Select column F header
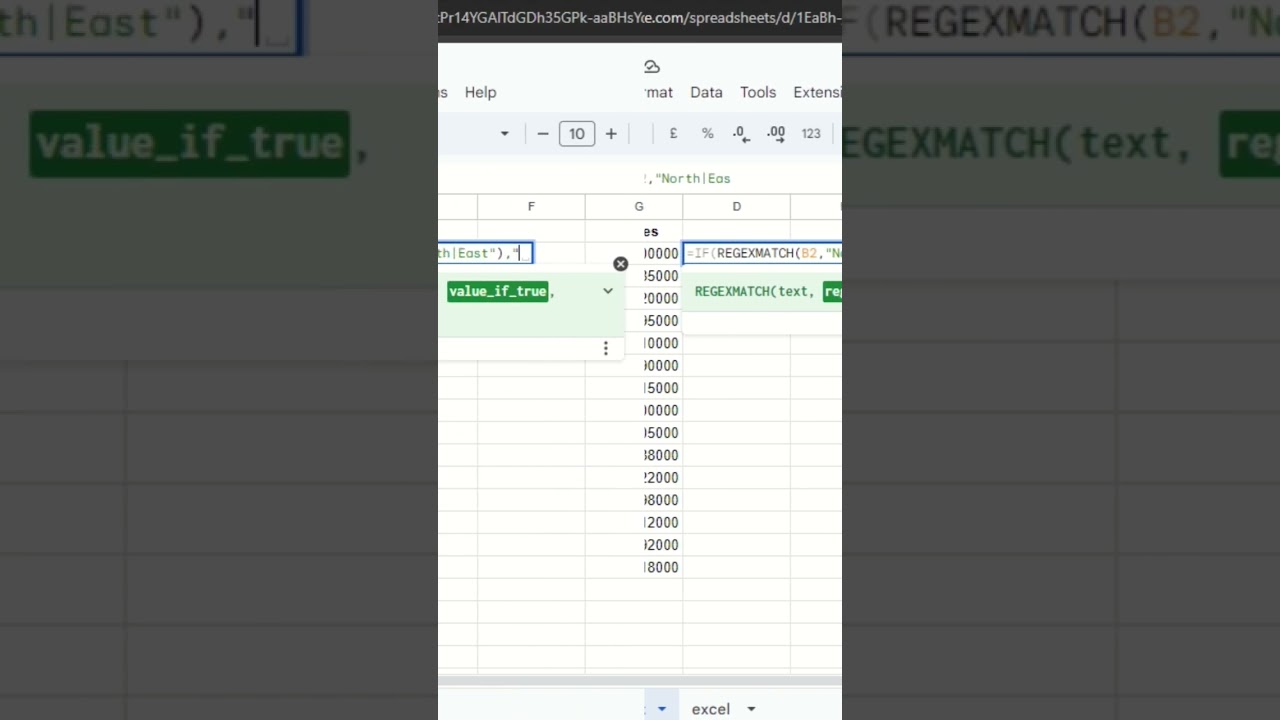This screenshot has width=1280, height=720. pos(531,206)
